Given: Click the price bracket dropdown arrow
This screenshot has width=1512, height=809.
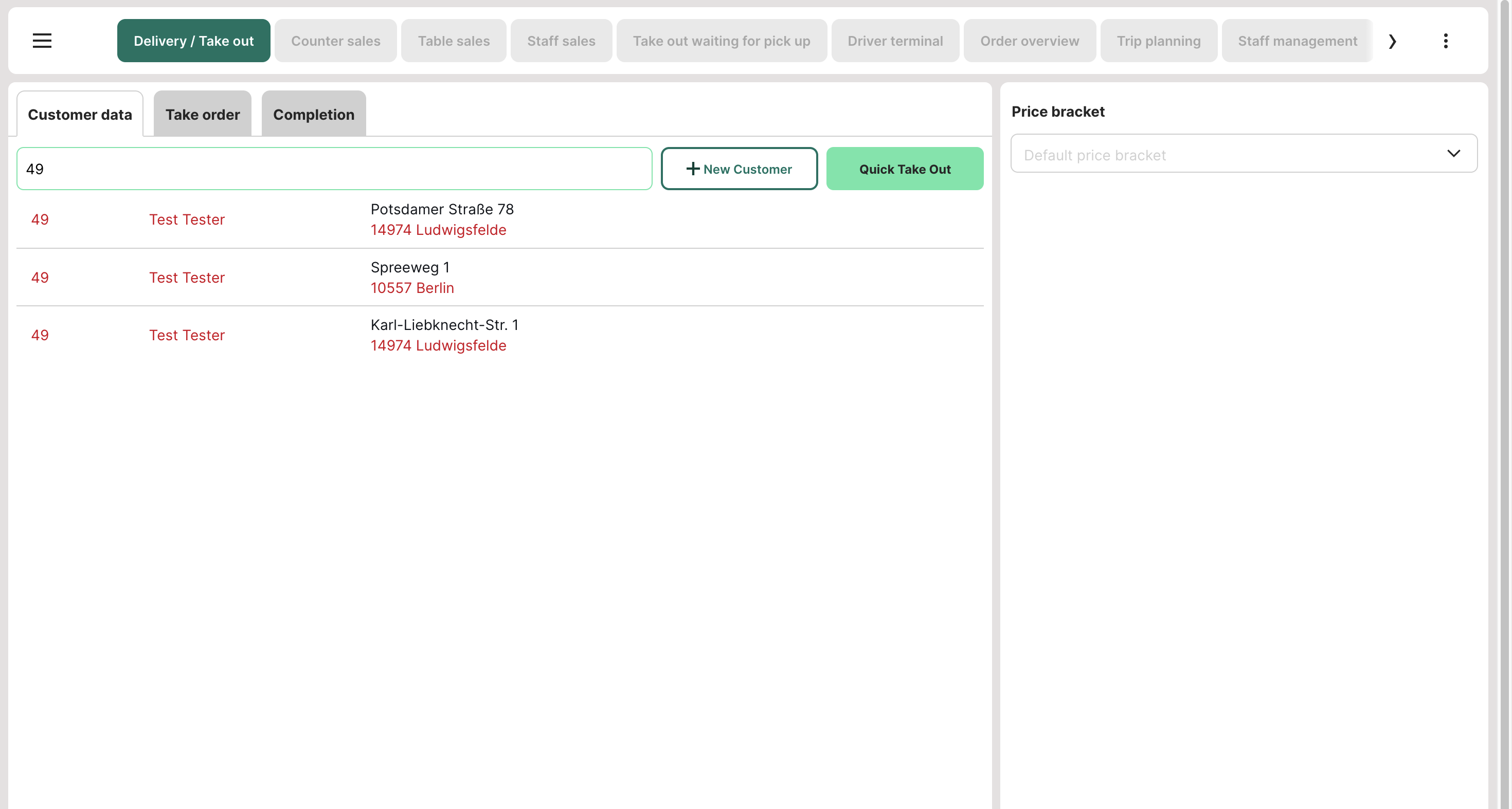Looking at the screenshot, I should point(1453,154).
